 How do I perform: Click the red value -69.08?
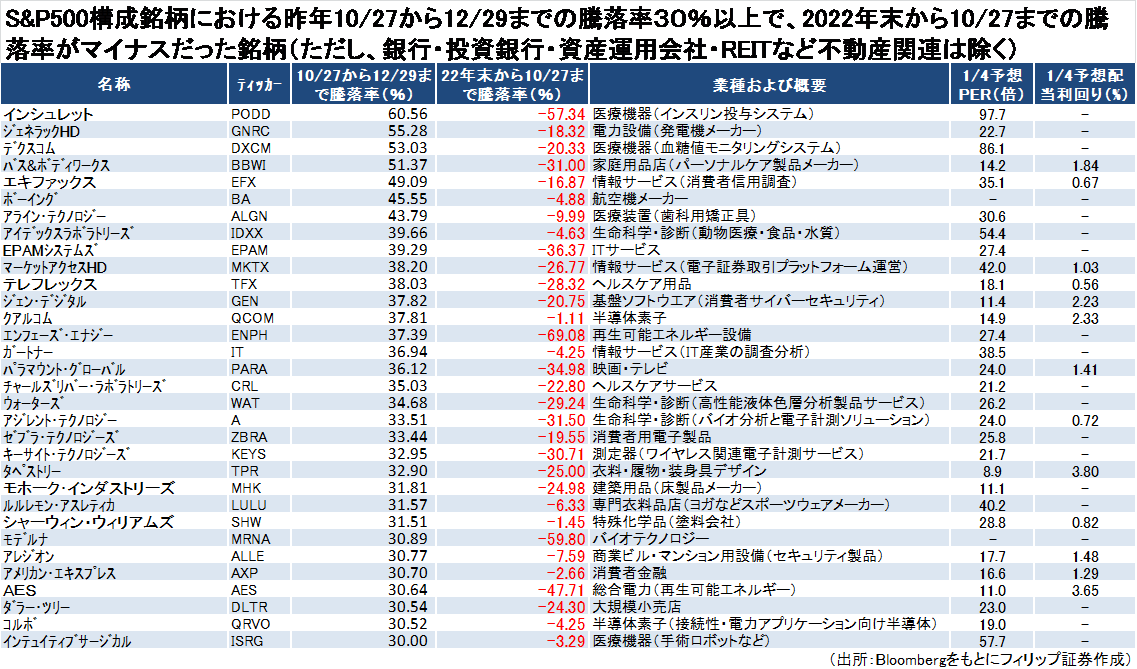coord(561,336)
